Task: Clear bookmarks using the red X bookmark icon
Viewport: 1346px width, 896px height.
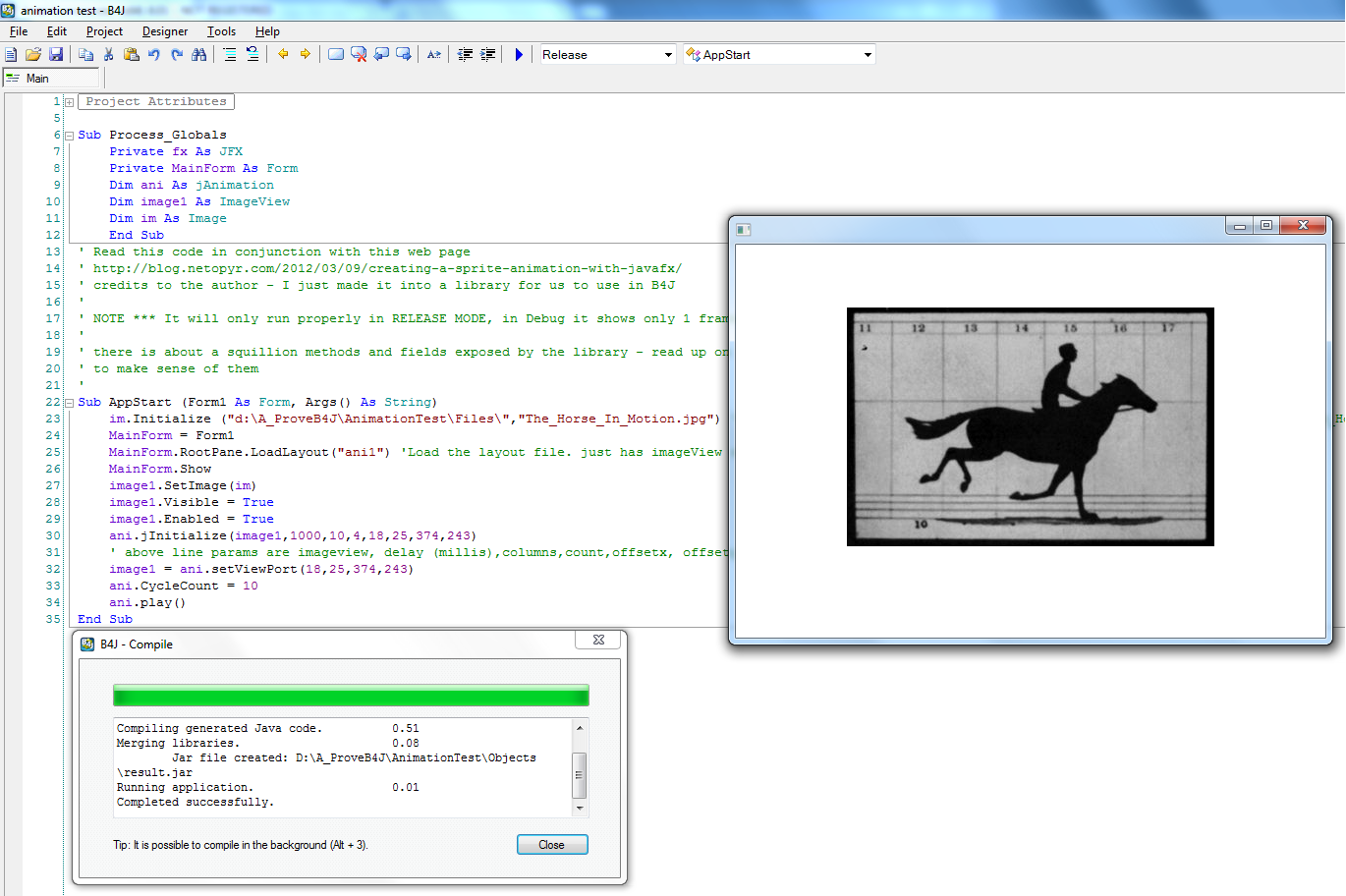Action: click(359, 55)
